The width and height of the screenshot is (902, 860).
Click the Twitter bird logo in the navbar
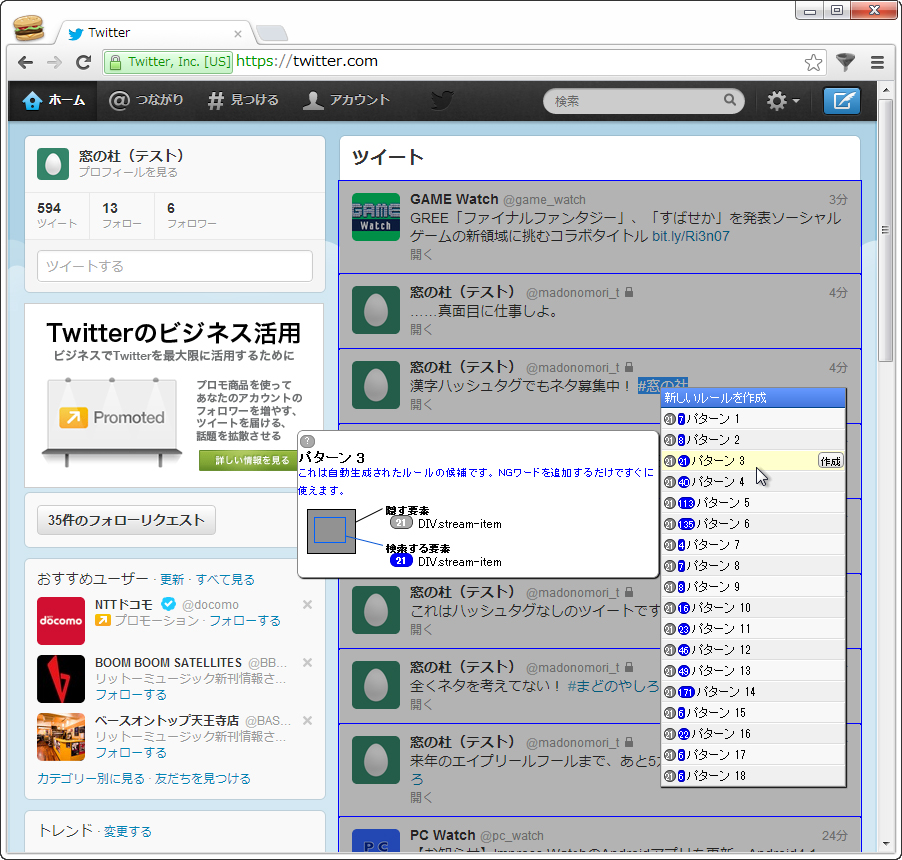442,100
